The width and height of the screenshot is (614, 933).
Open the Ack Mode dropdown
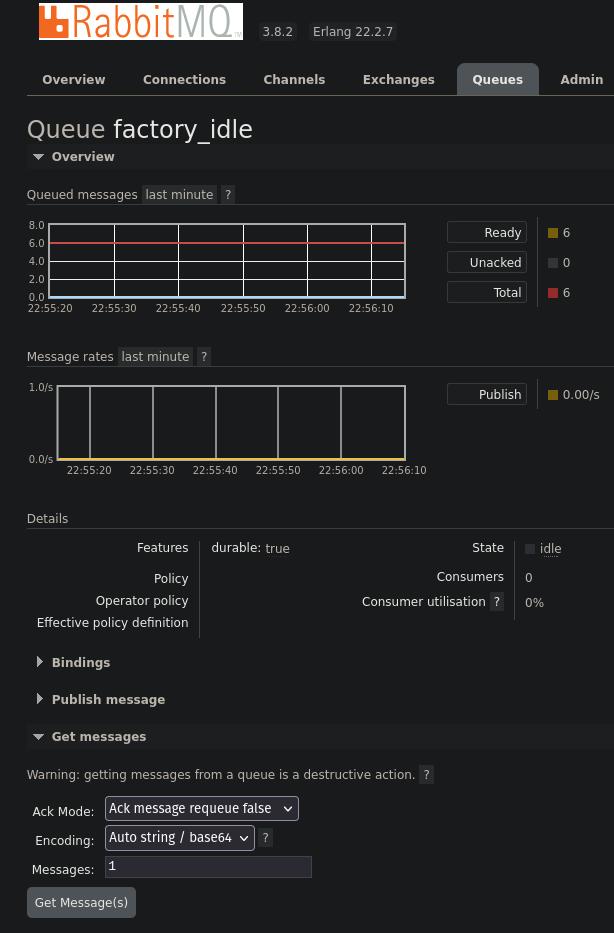click(202, 809)
